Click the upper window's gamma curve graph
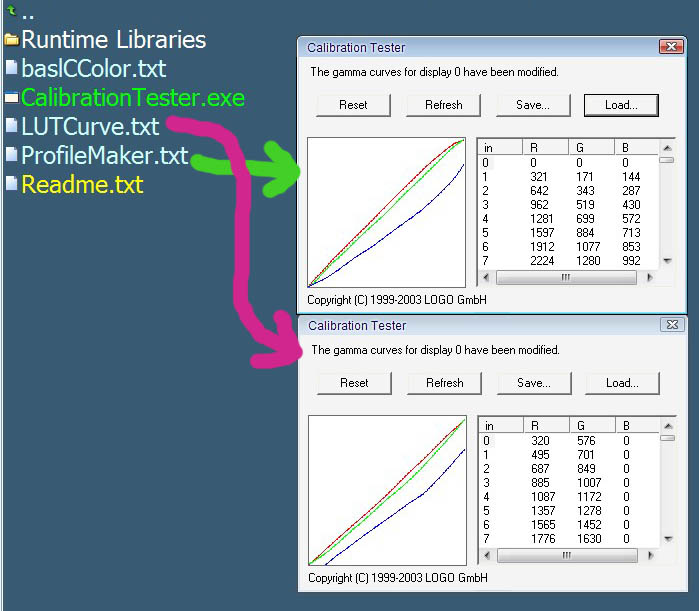Image resolution: width=699 pixels, height=611 pixels. 387,213
